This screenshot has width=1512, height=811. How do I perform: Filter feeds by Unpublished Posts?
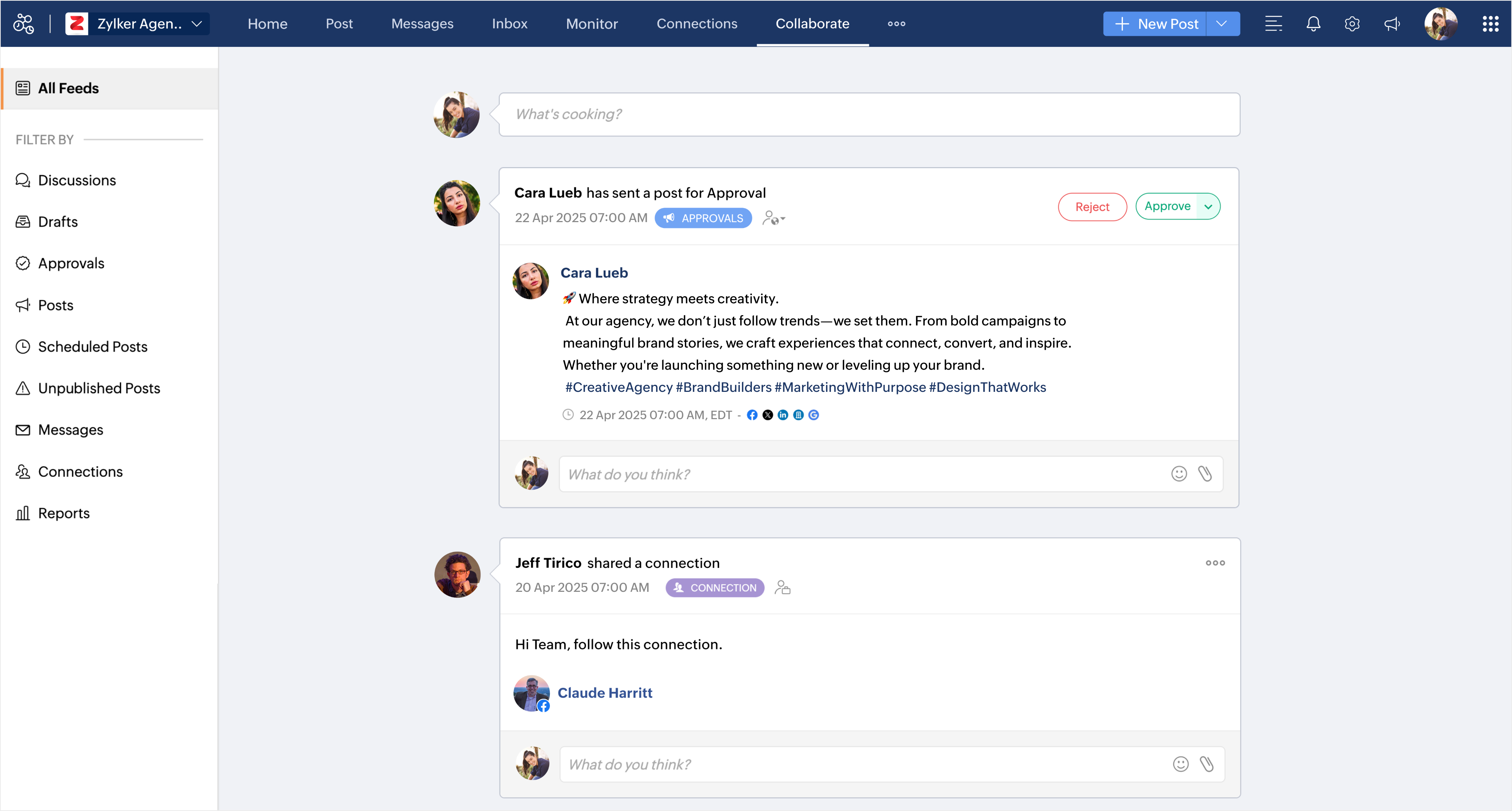(x=98, y=388)
